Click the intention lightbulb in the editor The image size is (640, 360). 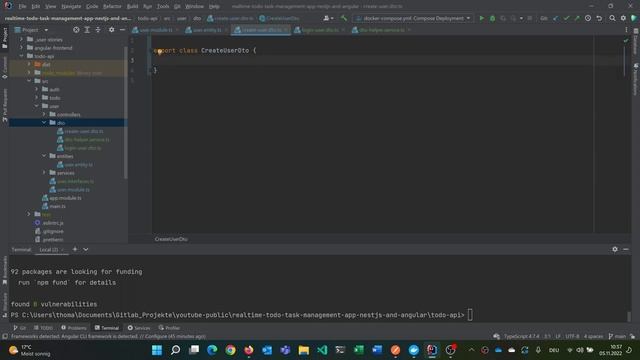160,51
